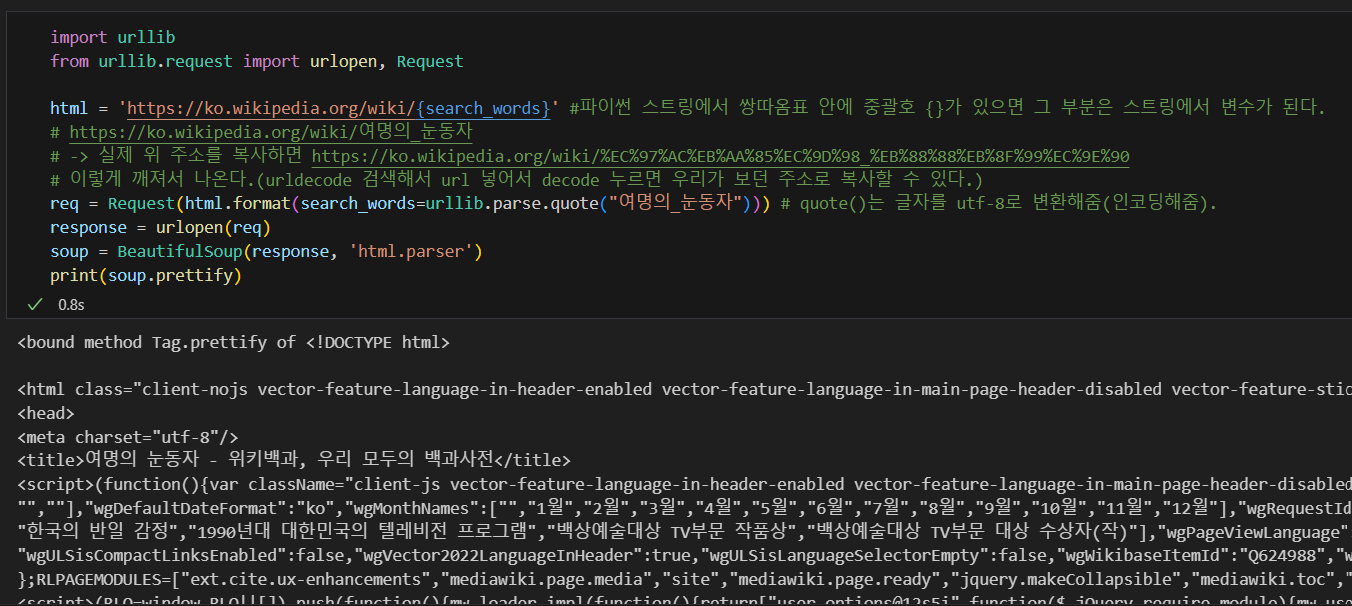1352x606 pixels.
Task: Place cursor on 'import urllib' line
Action: (x=113, y=37)
